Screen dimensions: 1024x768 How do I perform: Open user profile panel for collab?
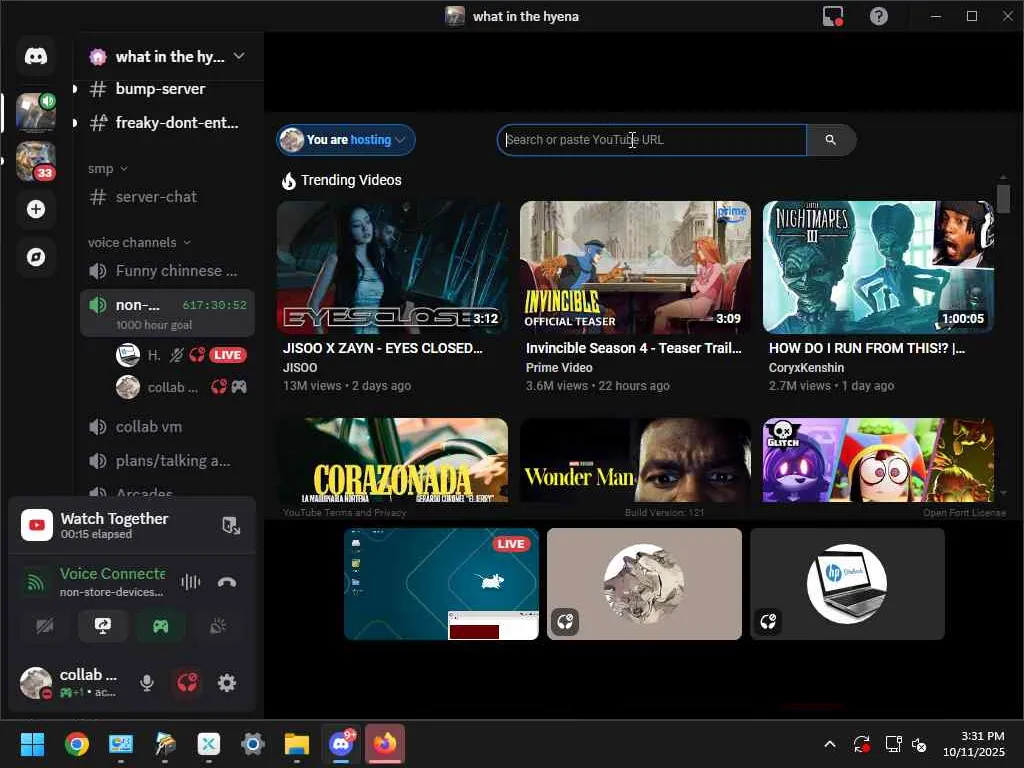click(x=71, y=682)
